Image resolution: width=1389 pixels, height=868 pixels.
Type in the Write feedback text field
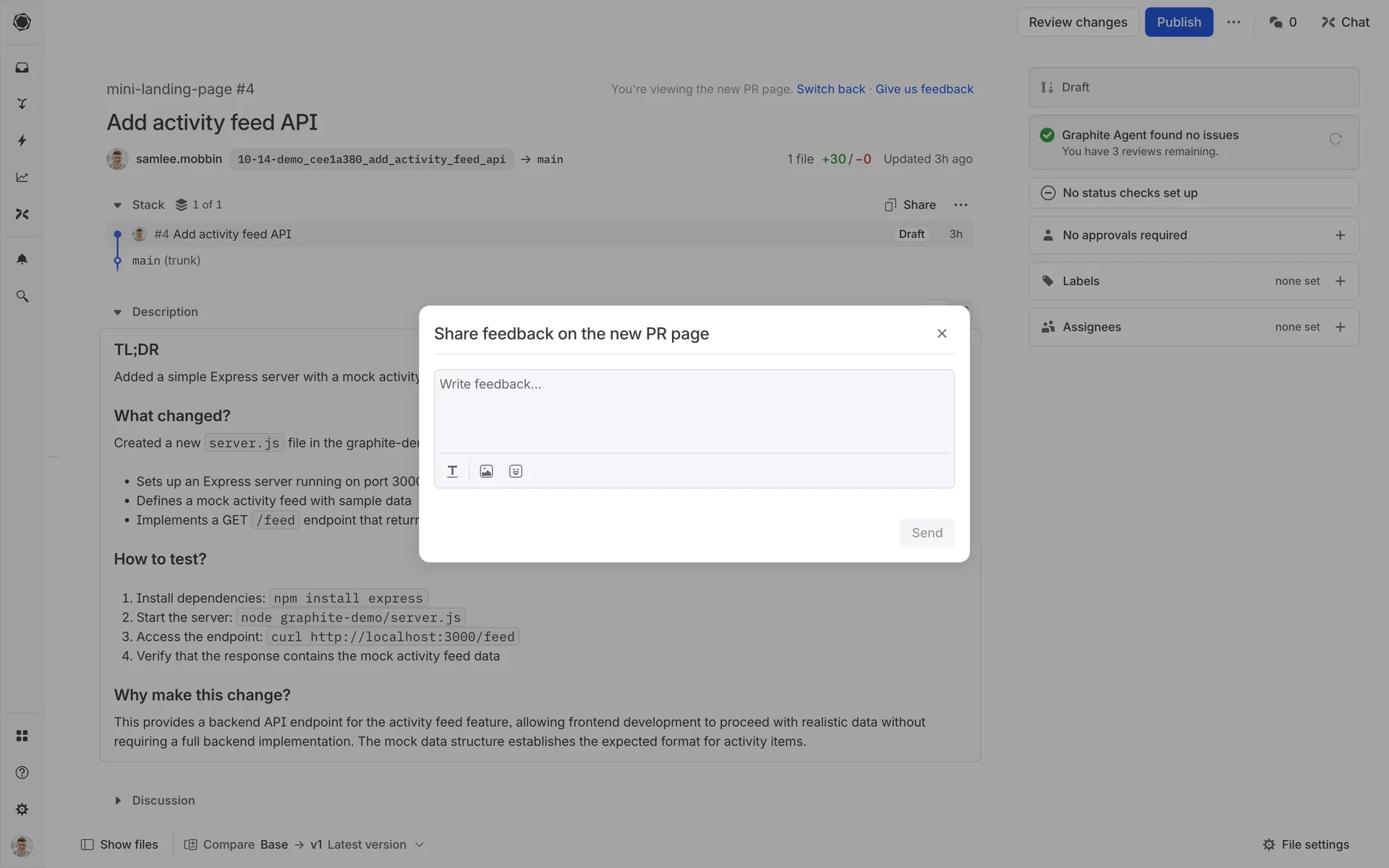point(693,410)
